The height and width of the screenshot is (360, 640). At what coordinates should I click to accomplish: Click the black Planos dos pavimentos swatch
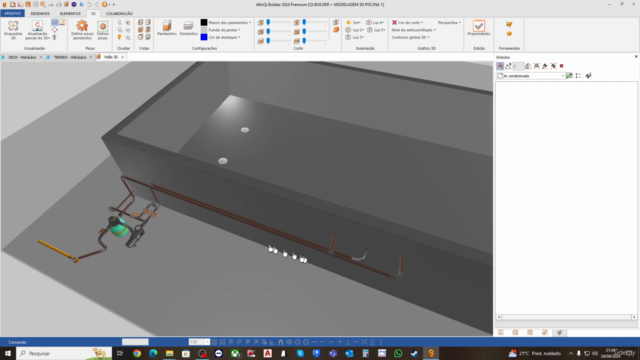[x=204, y=22]
